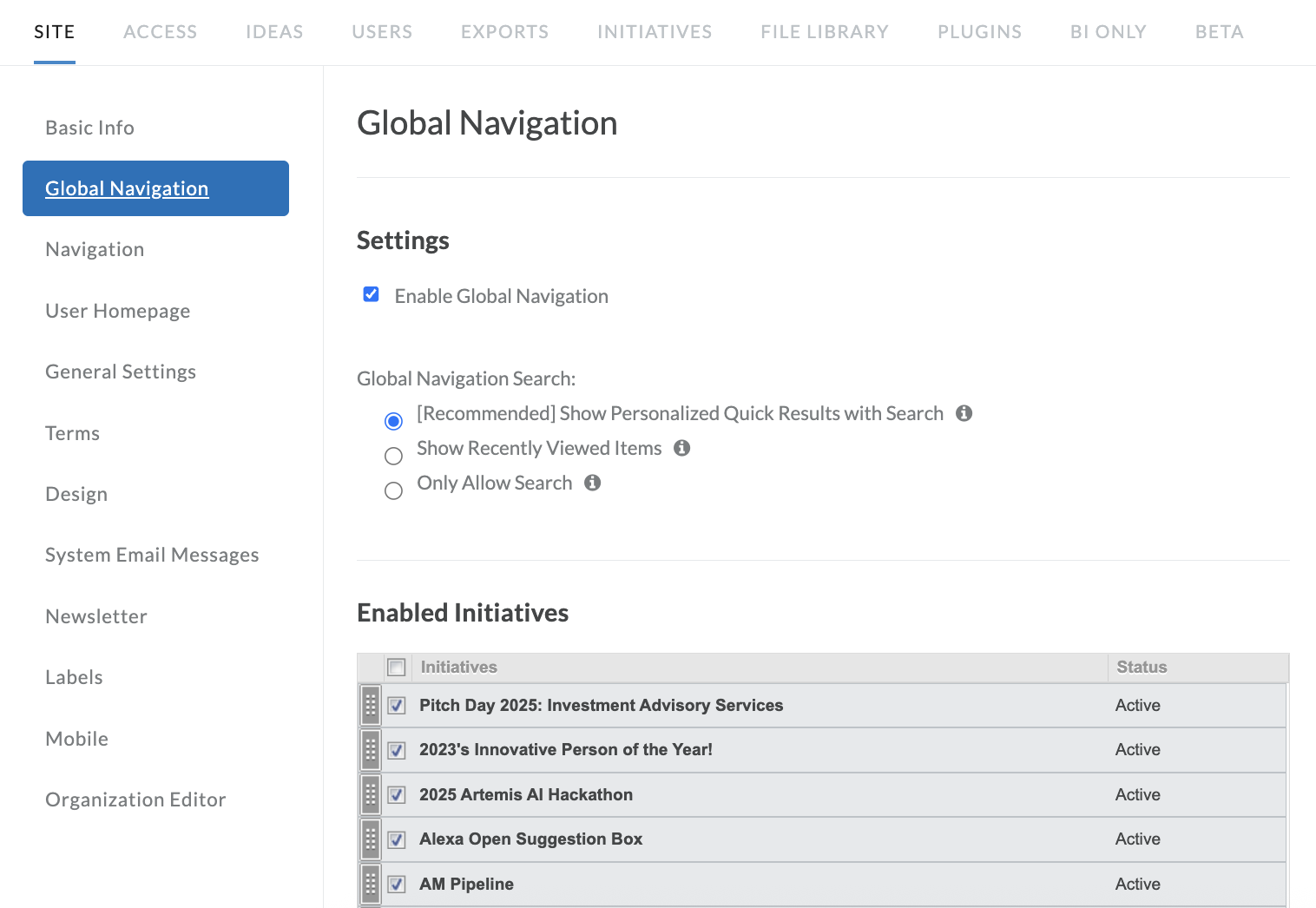Click Active status of AM Pipeline row

tap(1138, 885)
